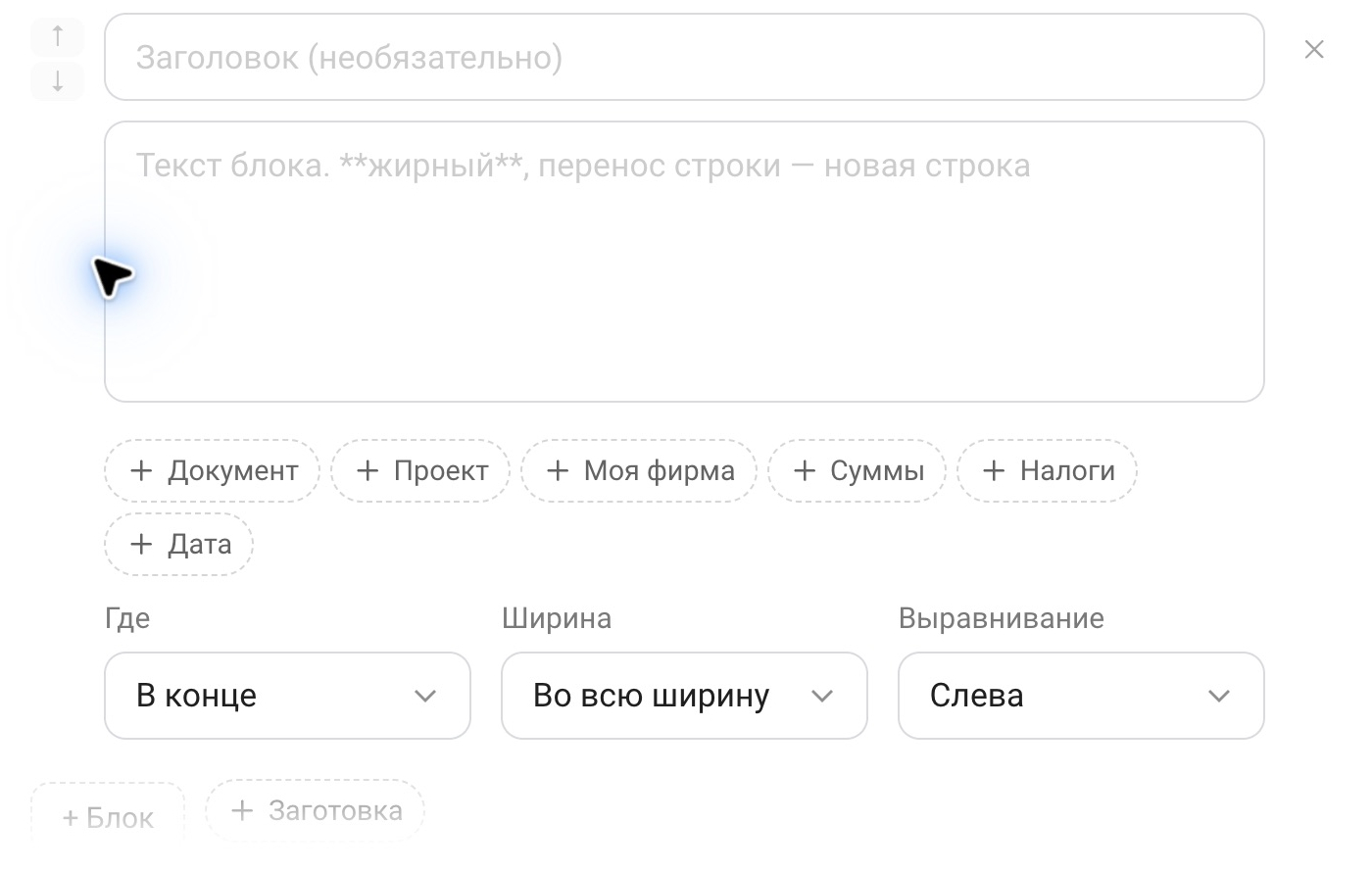
Task: Remove block with the X icon
Action: [x=1314, y=49]
